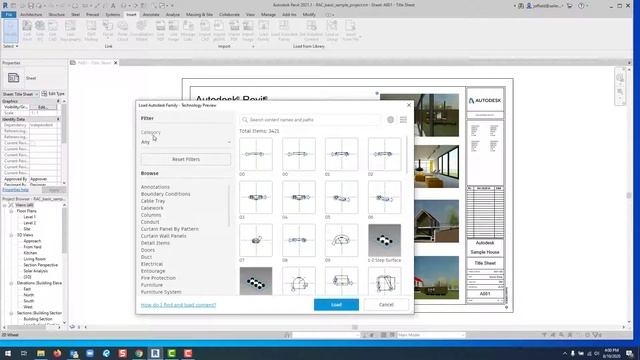Collapse the Identity Data properties group
The height and width of the screenshot is (360, 640).
58,119
